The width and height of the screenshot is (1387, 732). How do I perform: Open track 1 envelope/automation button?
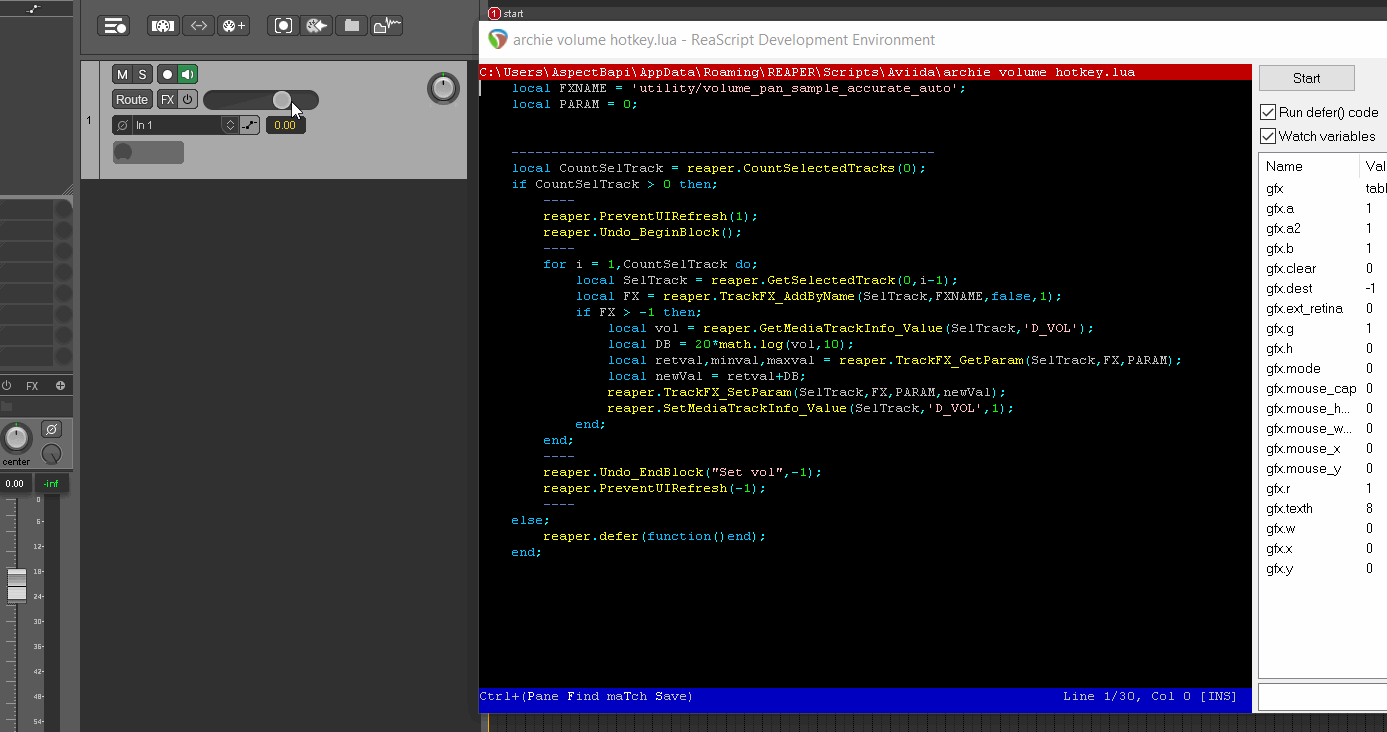tap(250, 125)
